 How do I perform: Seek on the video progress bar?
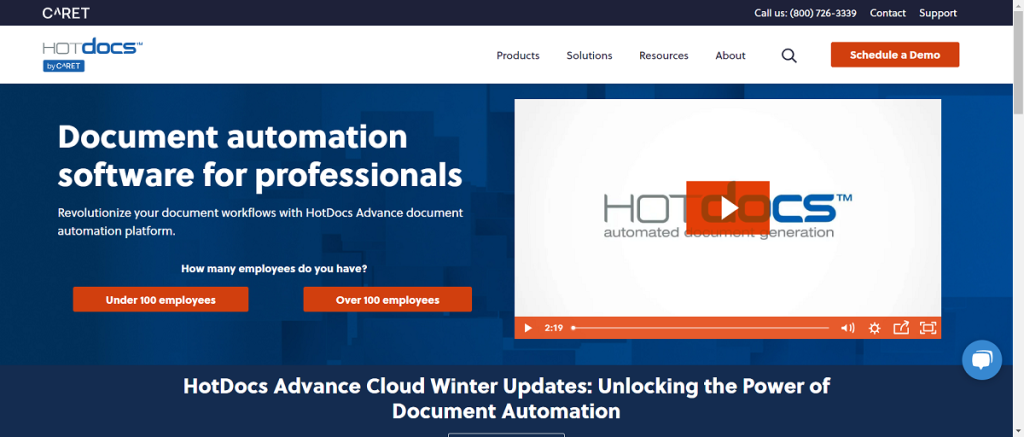pyautogui.click(x=700, y=328)
